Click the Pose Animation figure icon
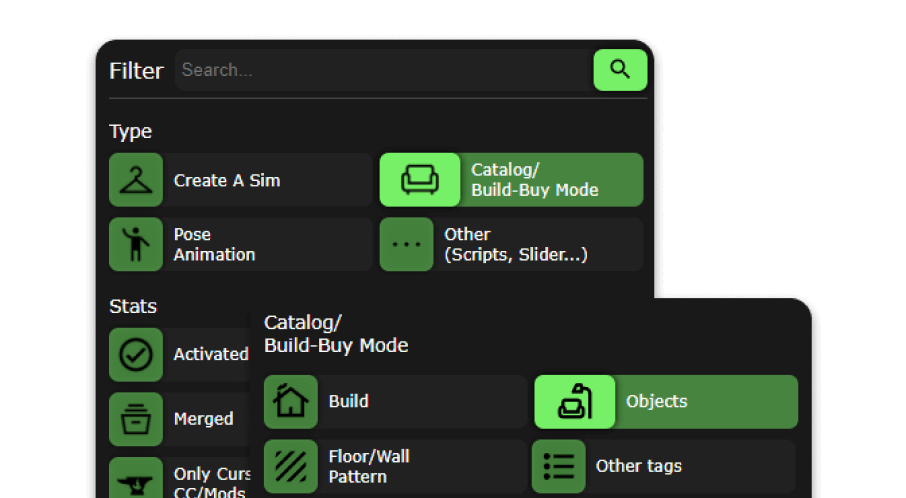The height and width of the screenshot is (498, 906). click(x=136, y=245)
